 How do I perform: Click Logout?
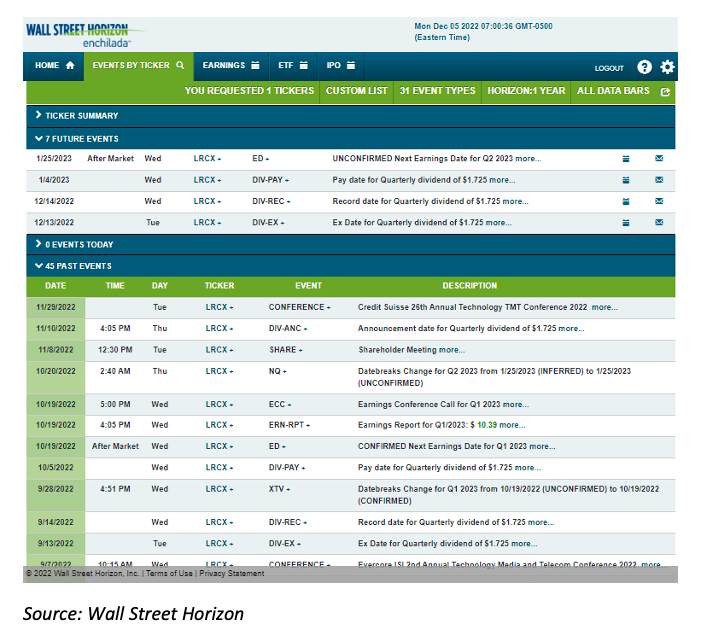609,68
